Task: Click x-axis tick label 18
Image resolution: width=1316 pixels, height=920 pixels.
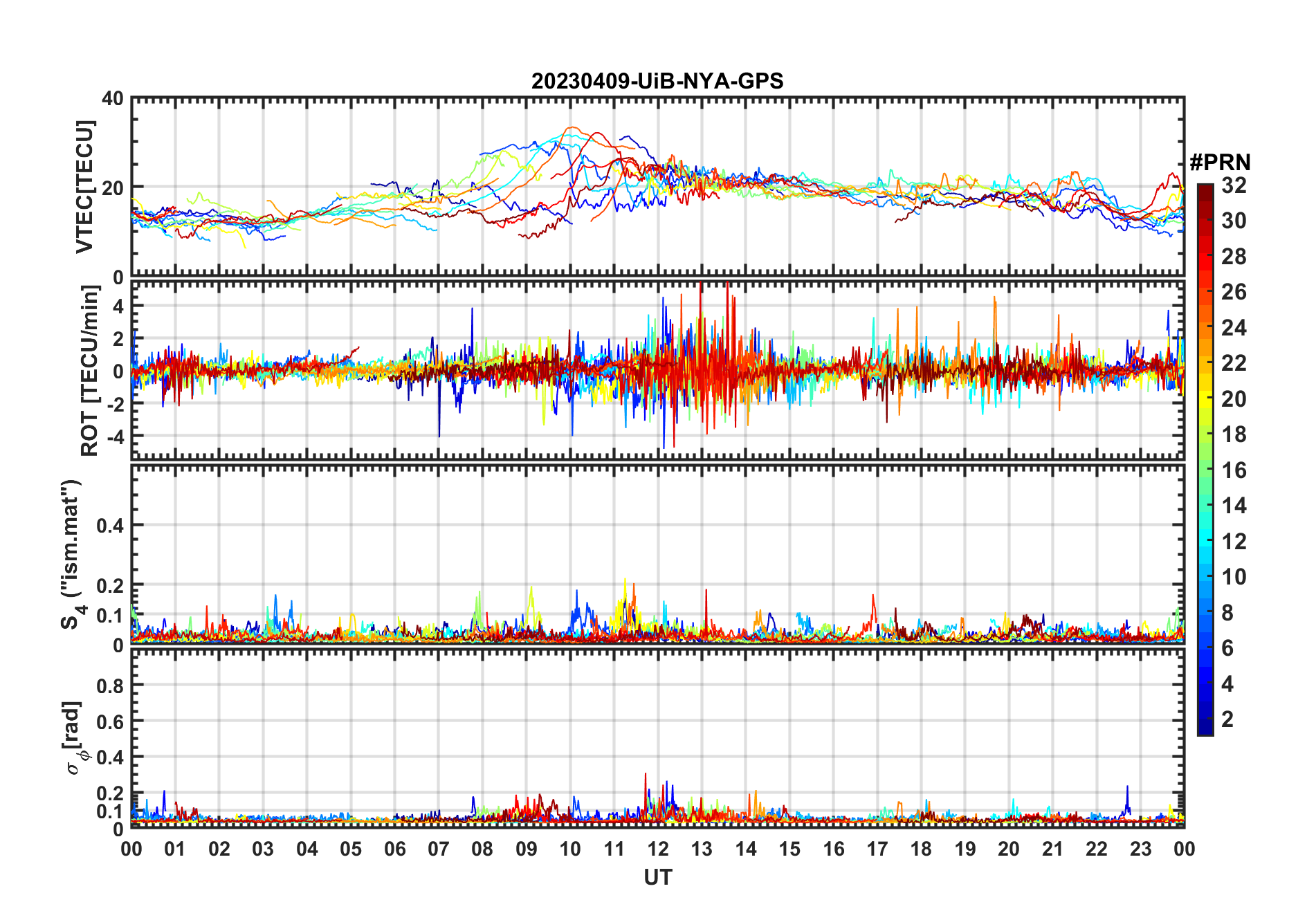Action: pos(921,849)
